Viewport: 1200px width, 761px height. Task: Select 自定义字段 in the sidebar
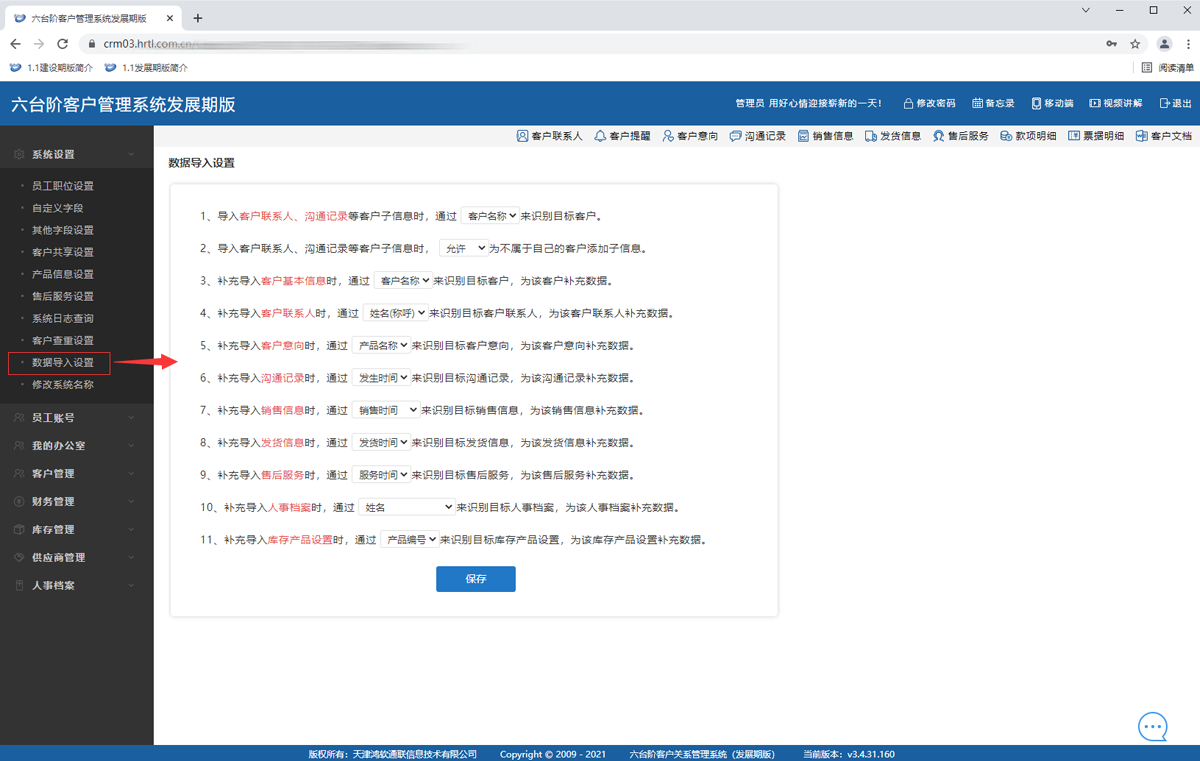tap(58, 208)
